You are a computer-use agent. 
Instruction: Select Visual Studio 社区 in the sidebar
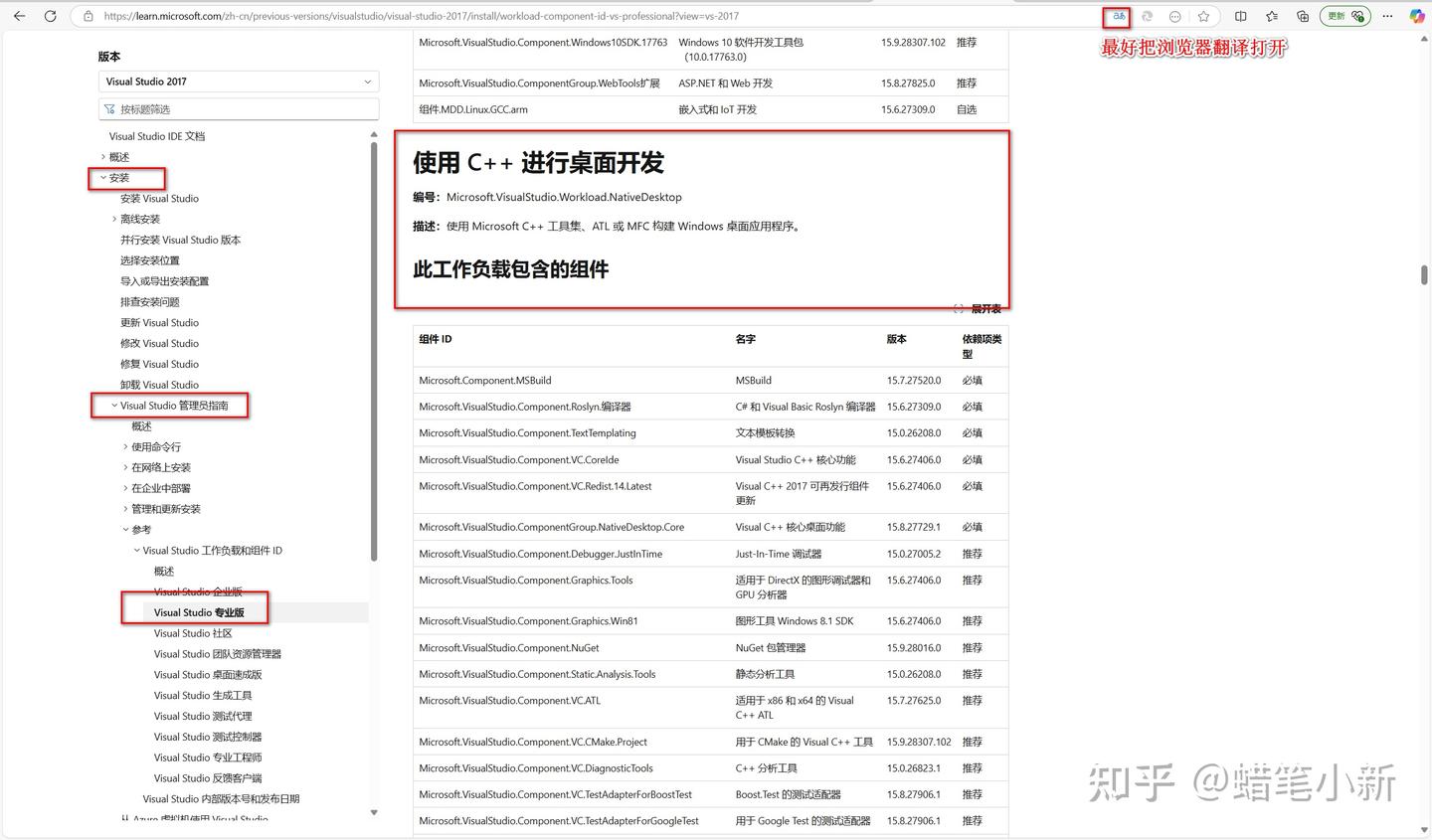pyautogui.click(x=193, y=632)
